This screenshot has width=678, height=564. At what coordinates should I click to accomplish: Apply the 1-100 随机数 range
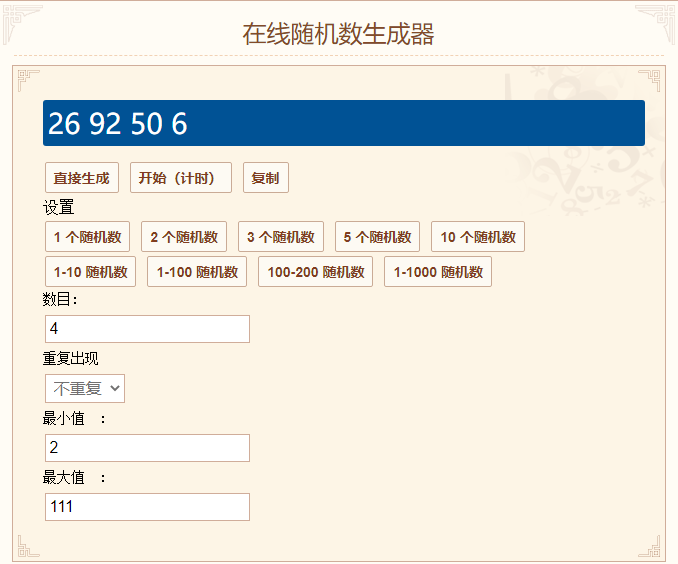coord(197,272)
